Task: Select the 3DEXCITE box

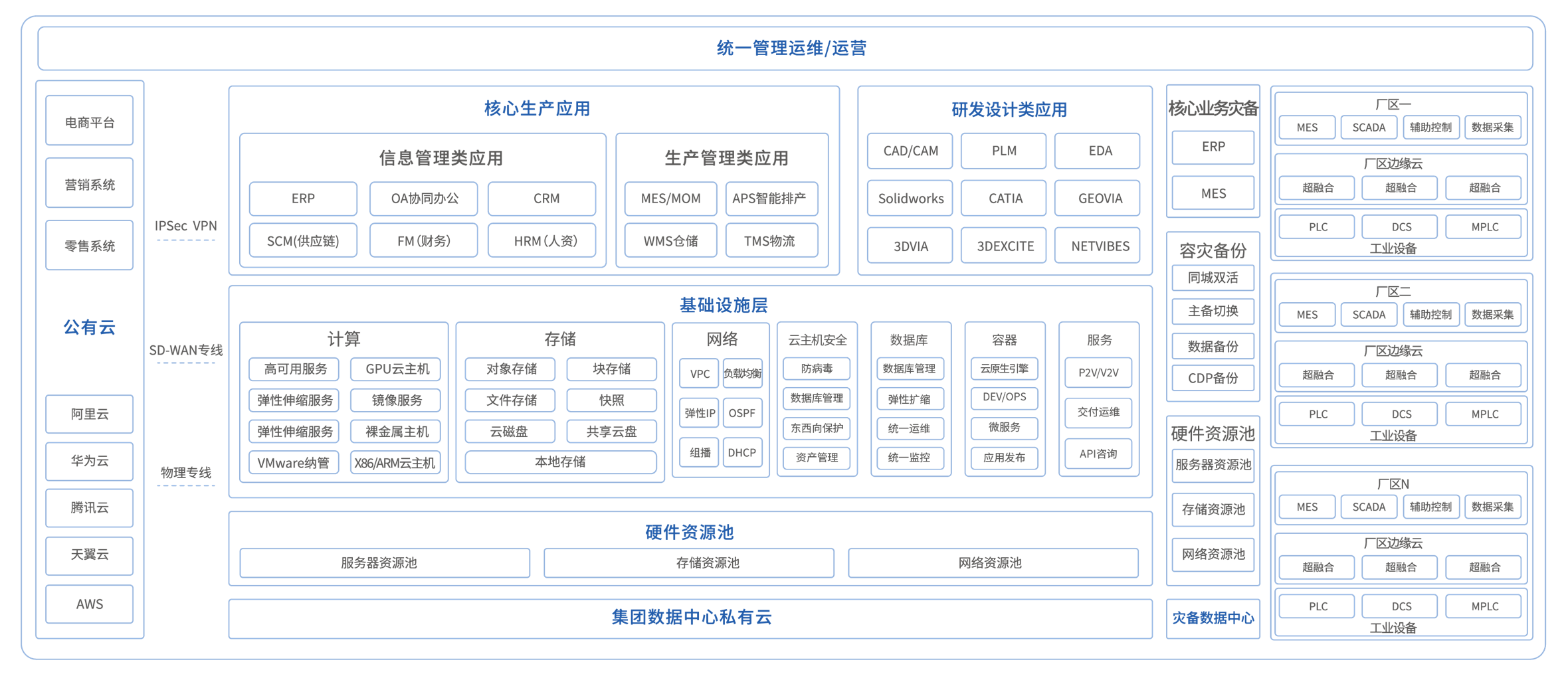Action: [1004, 246]
